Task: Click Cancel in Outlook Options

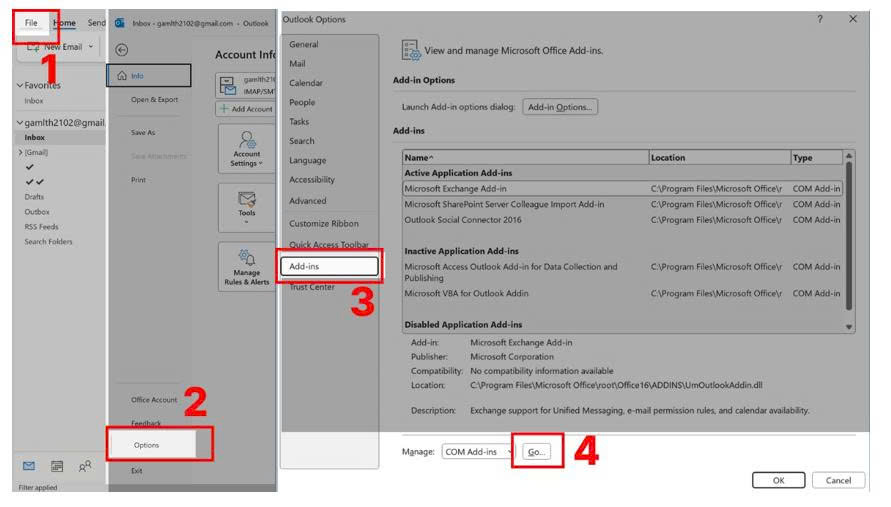Action: point(839,480)
